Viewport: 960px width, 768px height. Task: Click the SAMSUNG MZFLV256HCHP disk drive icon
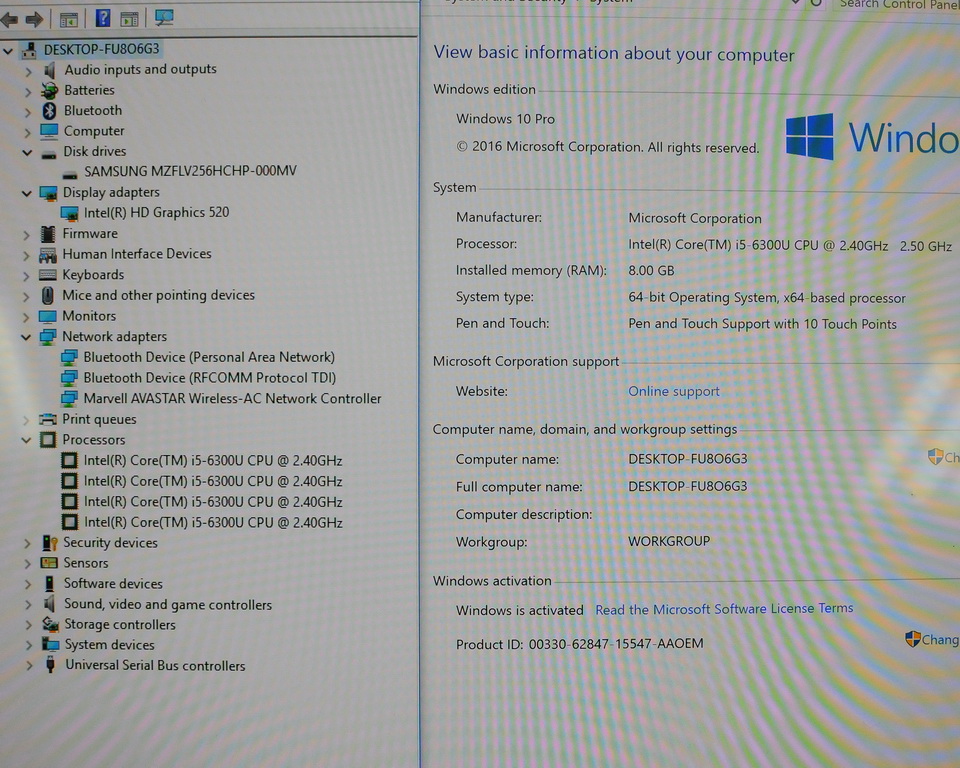pyautogui.click(x=70, y=174)
